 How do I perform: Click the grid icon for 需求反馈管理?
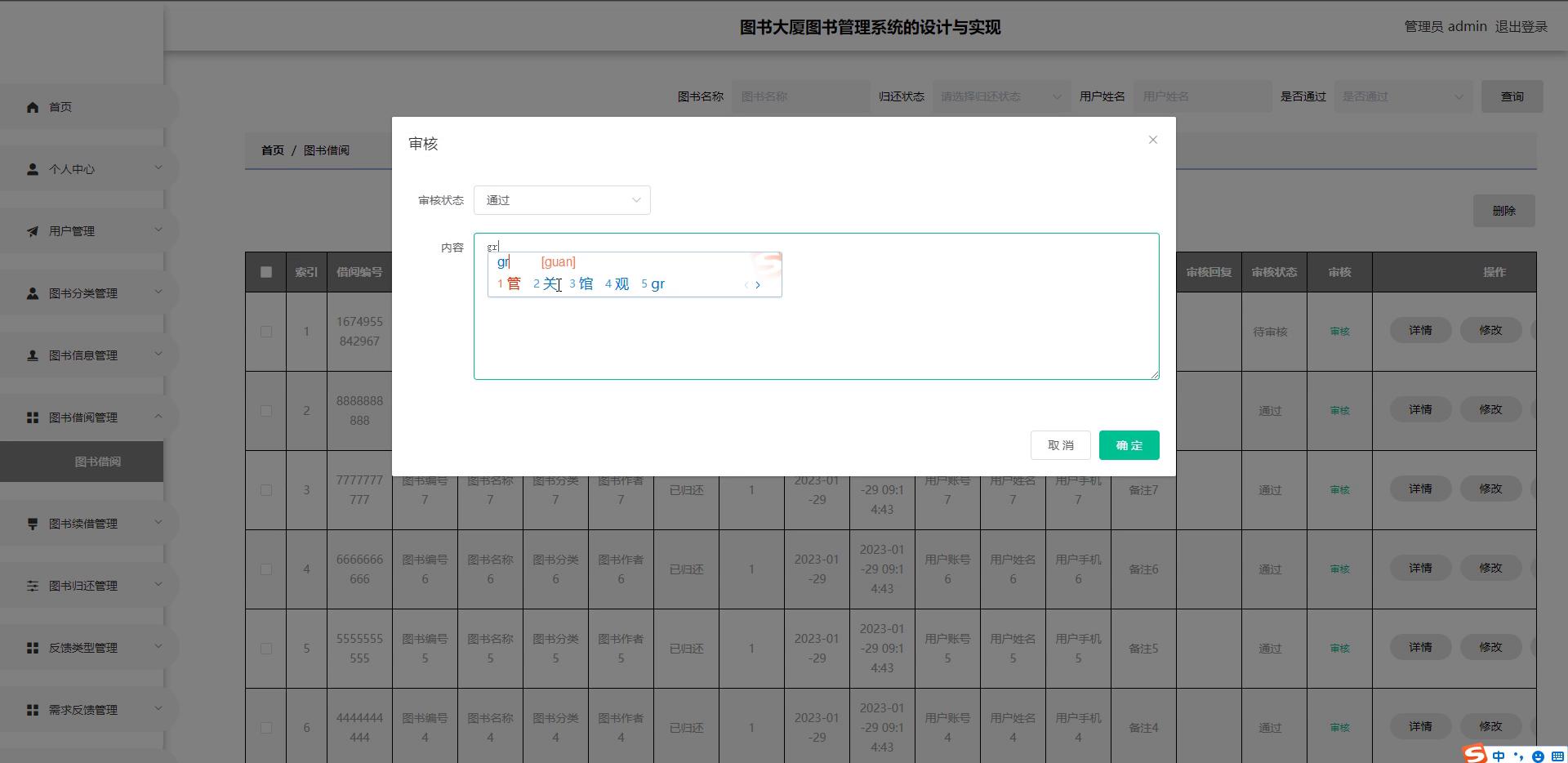click(x=33, y=709)
